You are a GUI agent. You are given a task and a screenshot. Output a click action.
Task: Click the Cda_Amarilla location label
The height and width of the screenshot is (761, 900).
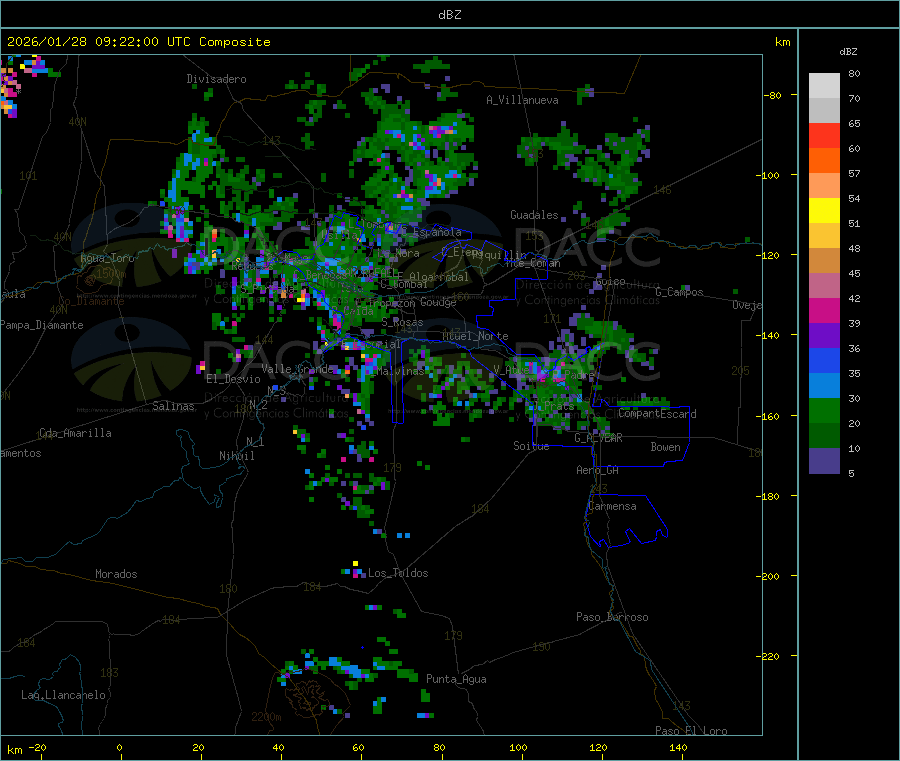click(x=75, y=433)
